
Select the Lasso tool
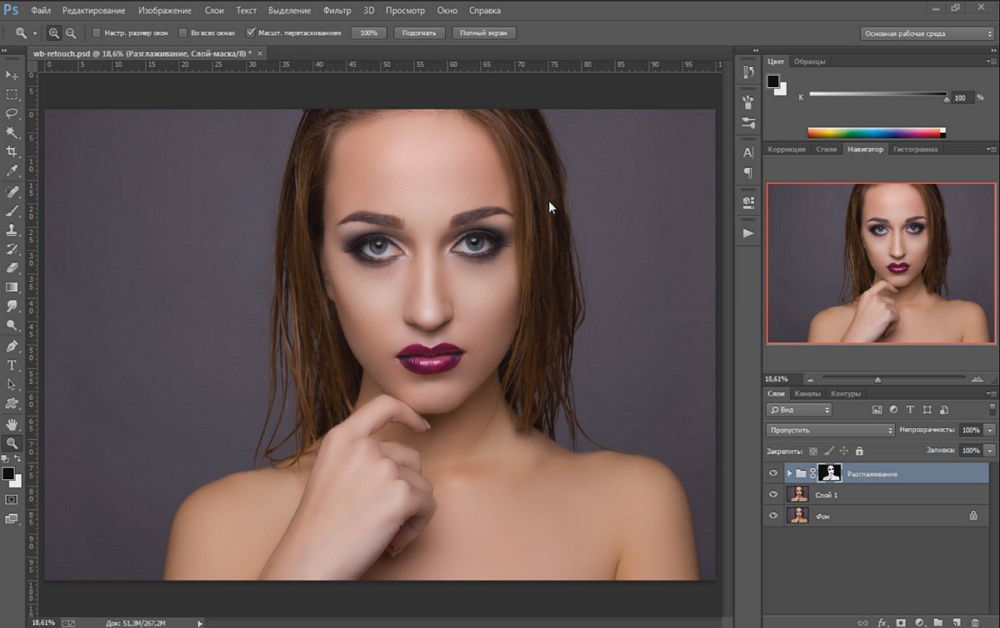[12, 113]
